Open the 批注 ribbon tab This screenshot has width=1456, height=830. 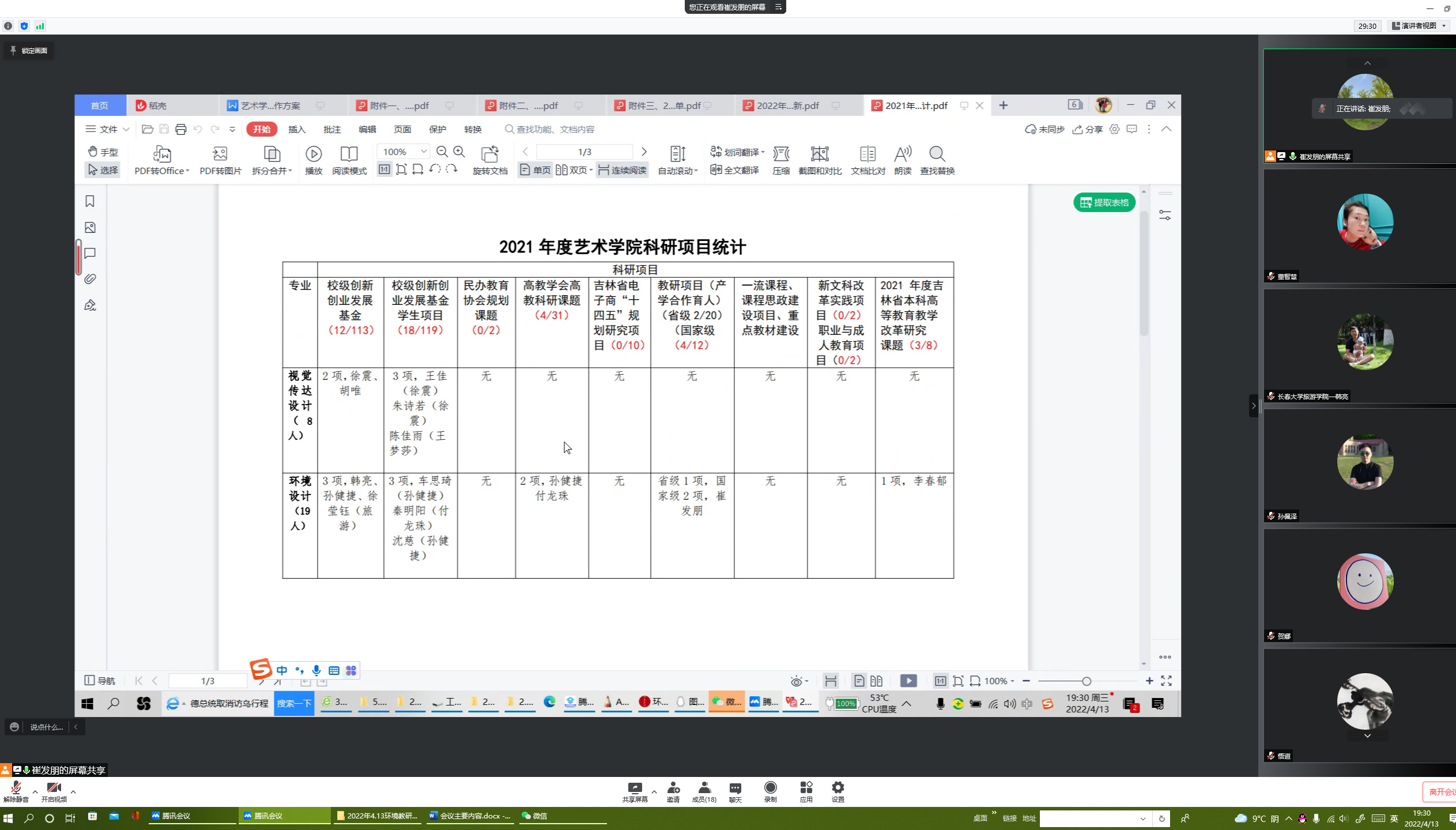pos(332,129)
